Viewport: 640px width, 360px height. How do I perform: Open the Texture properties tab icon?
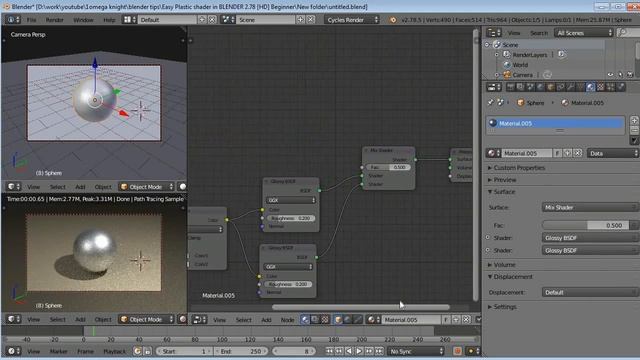600,87
